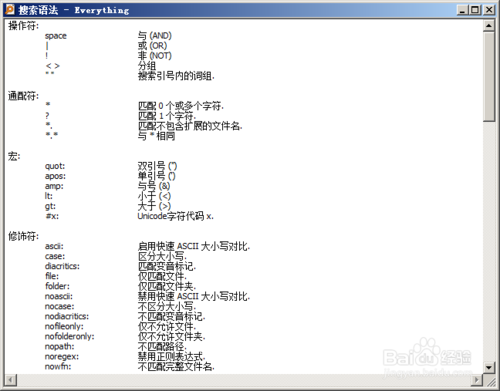Click the 'quot:' macro text
Viewport: 500px width, 391px height.
(55, 166)
